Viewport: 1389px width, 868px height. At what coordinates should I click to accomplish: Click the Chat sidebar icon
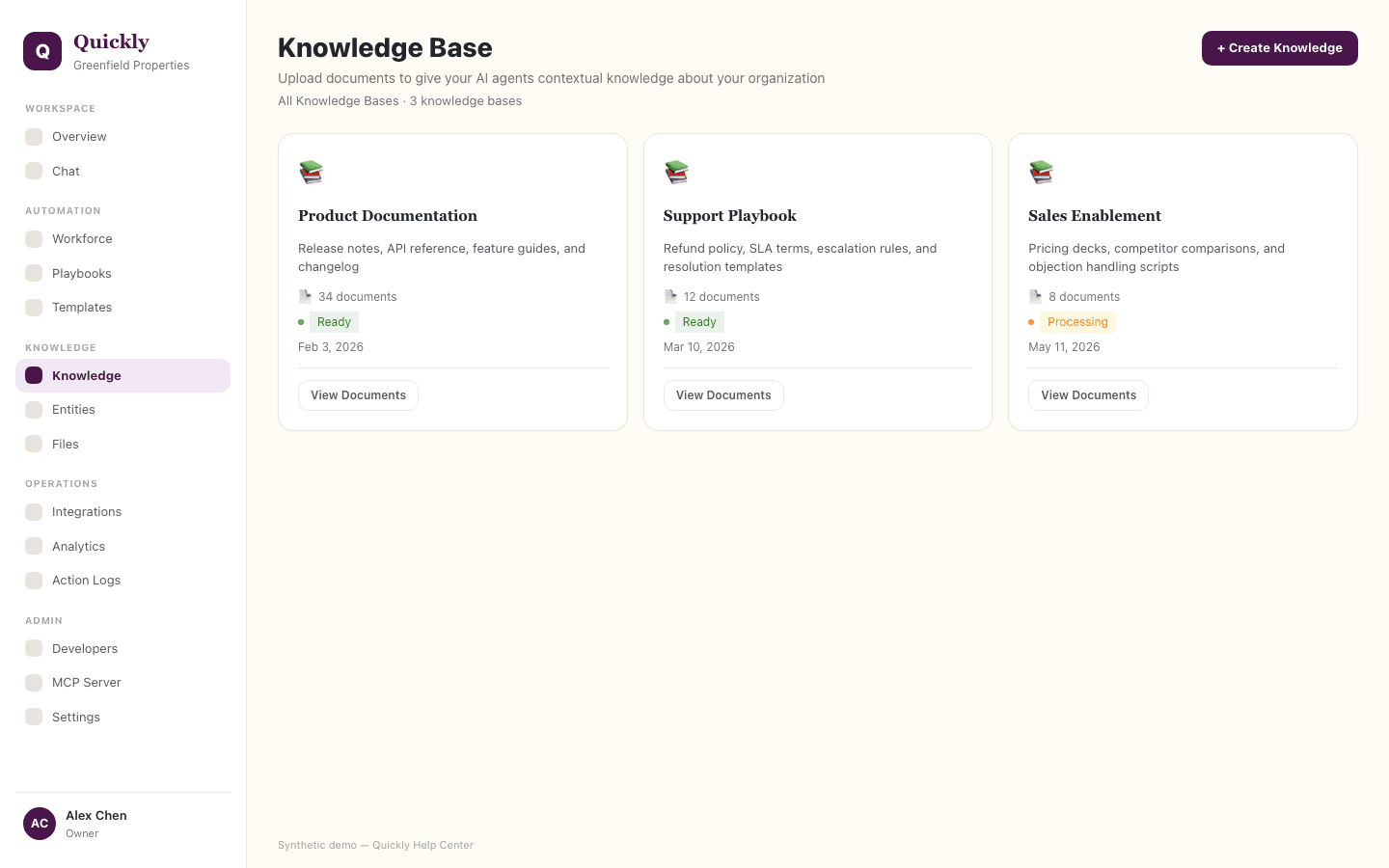point(34,171)
